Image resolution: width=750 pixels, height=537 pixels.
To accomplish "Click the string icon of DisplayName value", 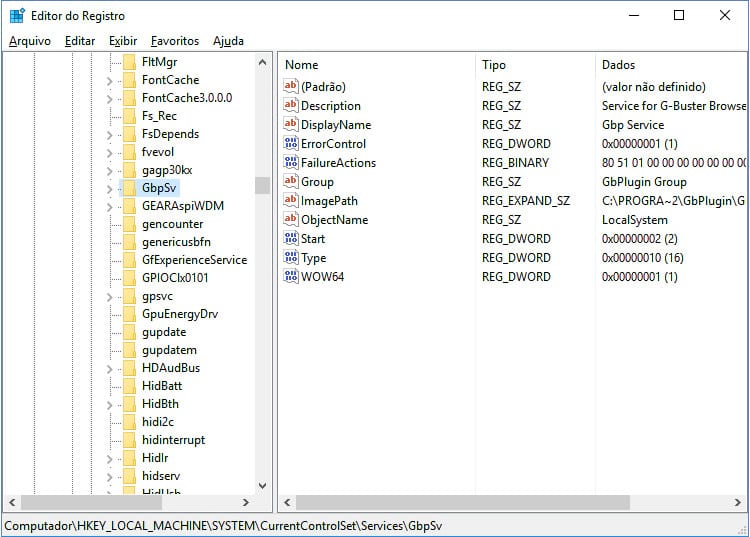I will (x=290, y=124).
